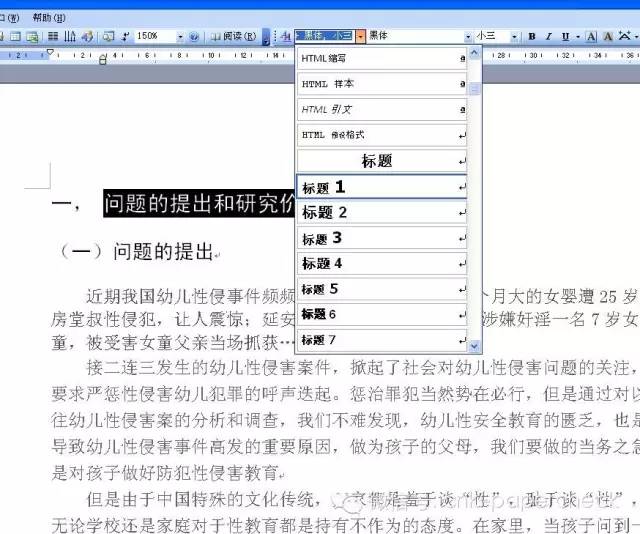Expand the underline style dropdown arrow

click(x=578, y=37)
